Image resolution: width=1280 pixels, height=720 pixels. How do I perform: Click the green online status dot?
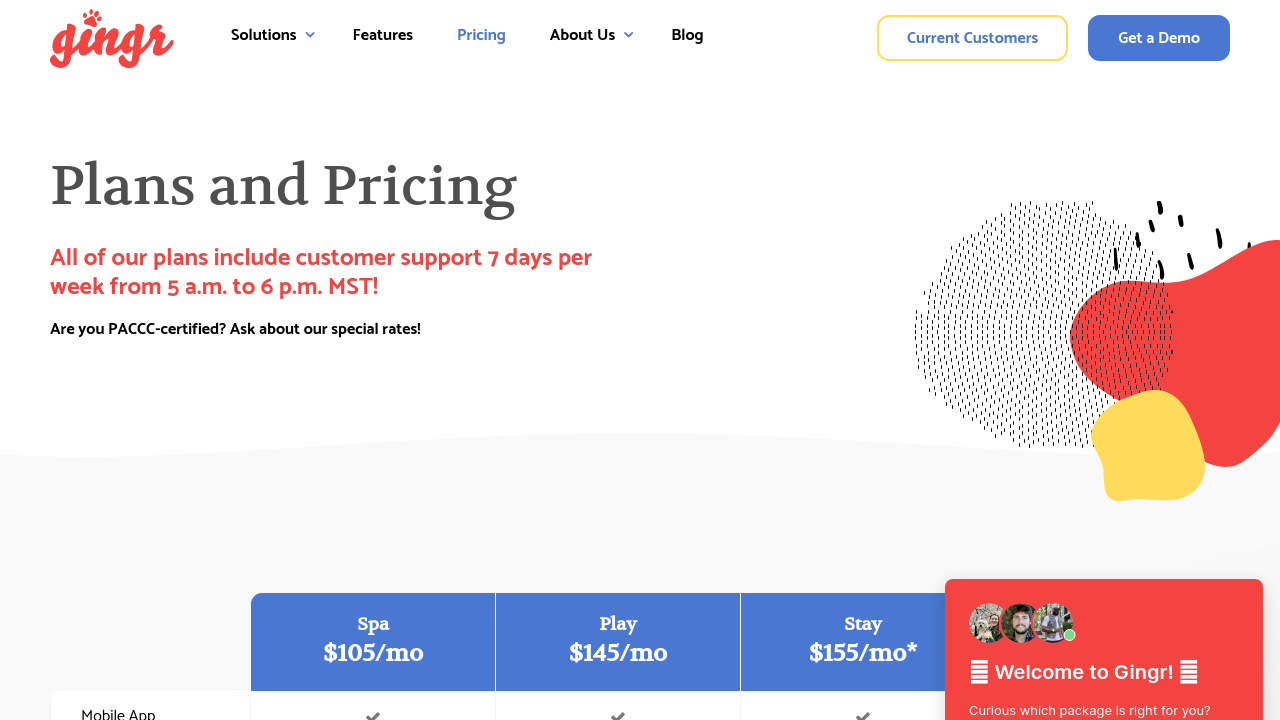pyautogui.click(x=1069, y=635)
